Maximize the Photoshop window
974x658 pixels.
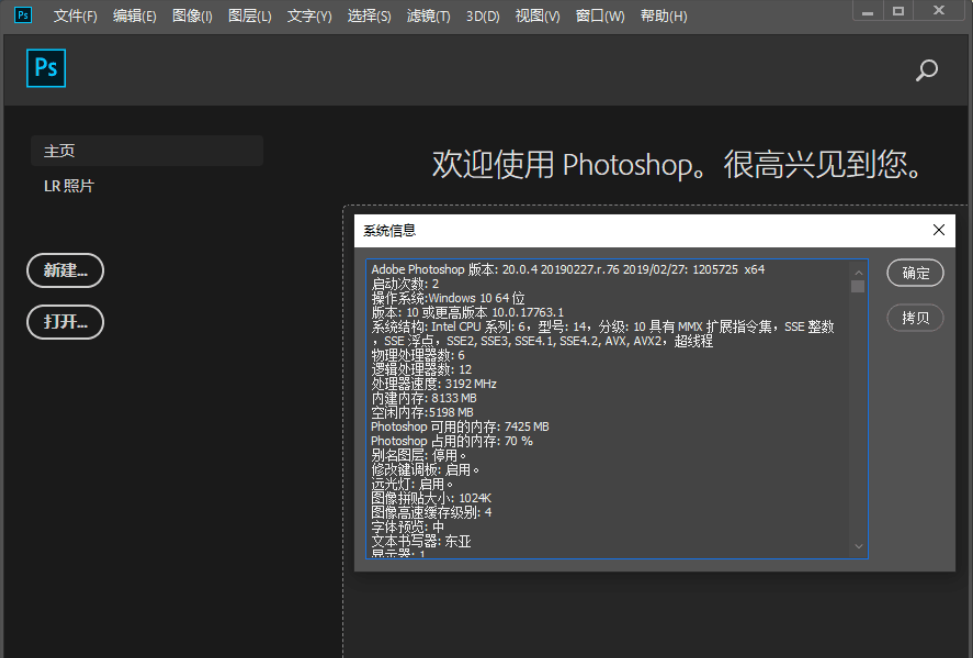pyautogui.click(x=898, y=11)
